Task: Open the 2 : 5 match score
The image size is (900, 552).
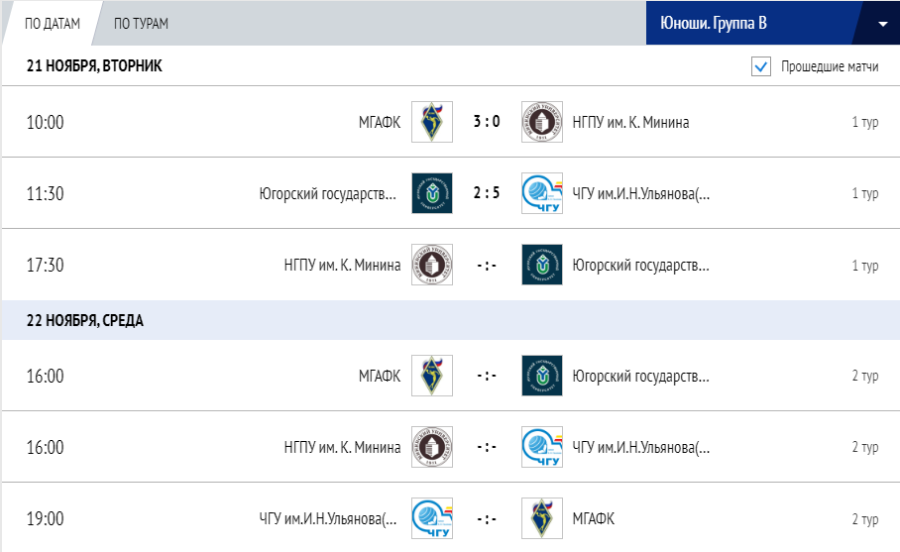Action: click(x=487, y=193)
